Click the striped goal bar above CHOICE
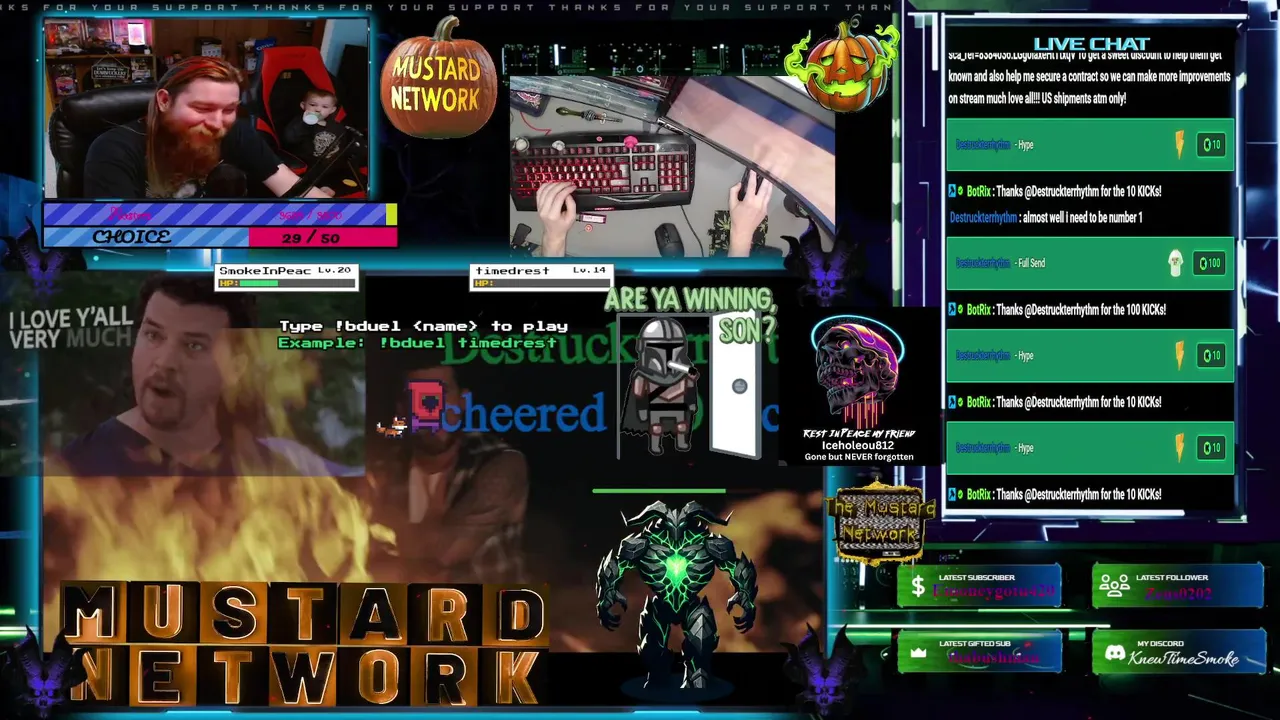Viewport: 1280px width, 720px height. (x=220, y=214)
